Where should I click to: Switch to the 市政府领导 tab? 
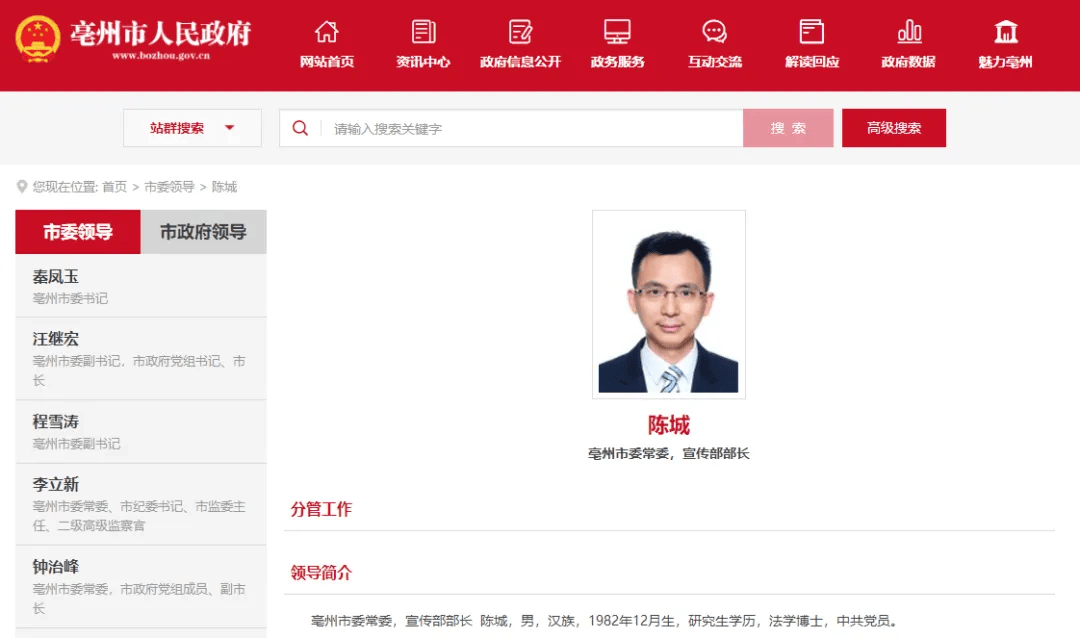(x=203, y=232)
